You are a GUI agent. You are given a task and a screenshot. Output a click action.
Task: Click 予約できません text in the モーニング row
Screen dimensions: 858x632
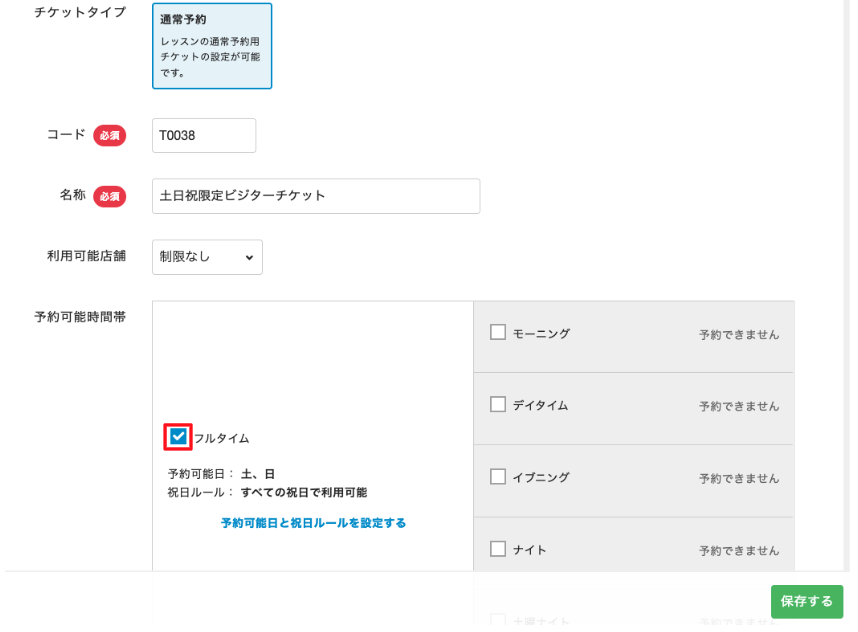point(739,335)
